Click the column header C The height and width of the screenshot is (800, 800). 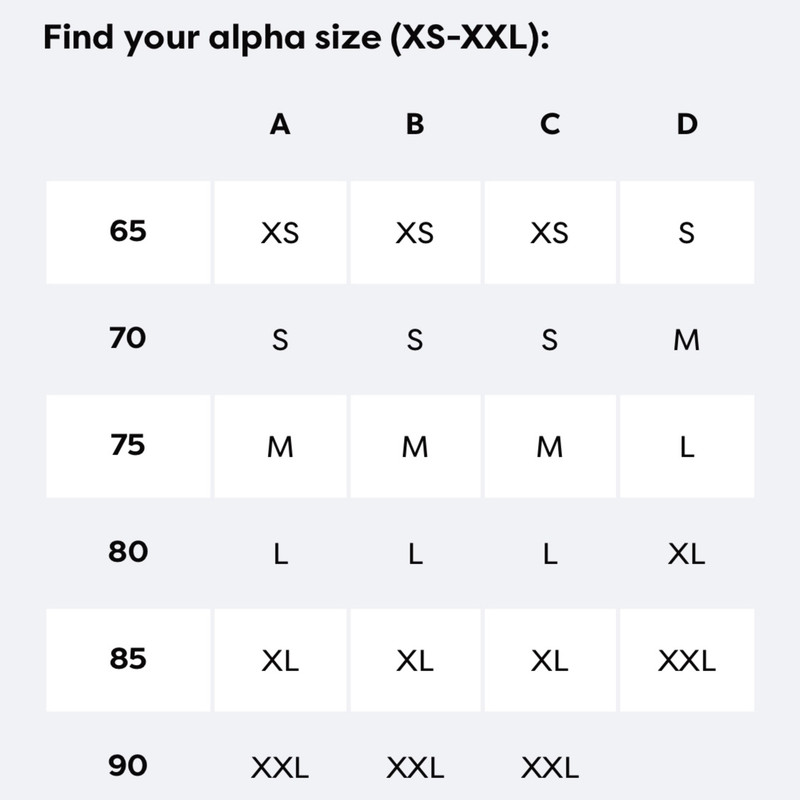[550, 124]
